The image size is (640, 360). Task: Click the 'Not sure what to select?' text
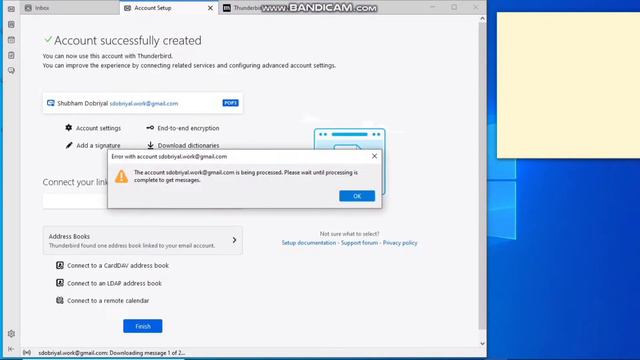point(349,234)
